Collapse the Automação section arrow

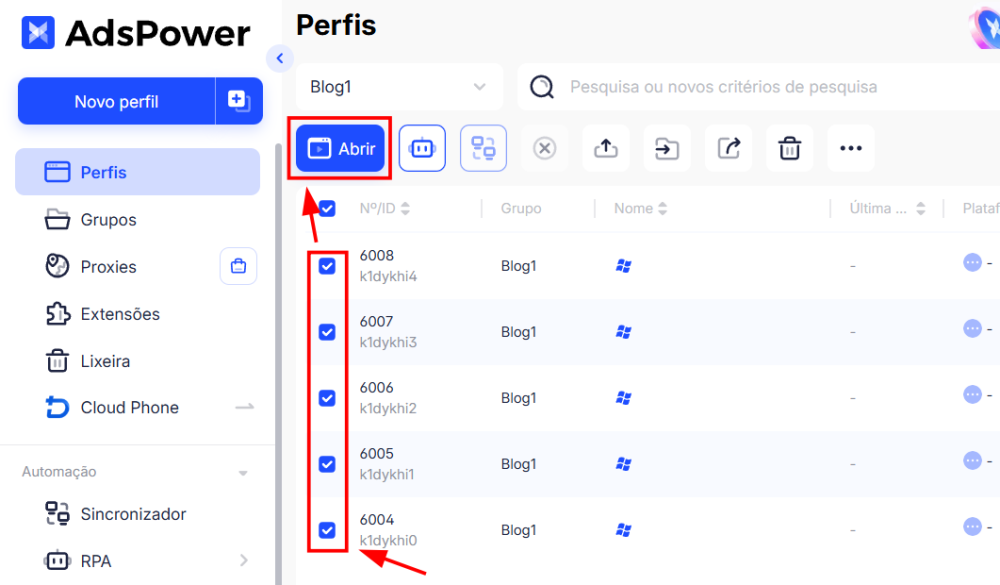(243, 473)
